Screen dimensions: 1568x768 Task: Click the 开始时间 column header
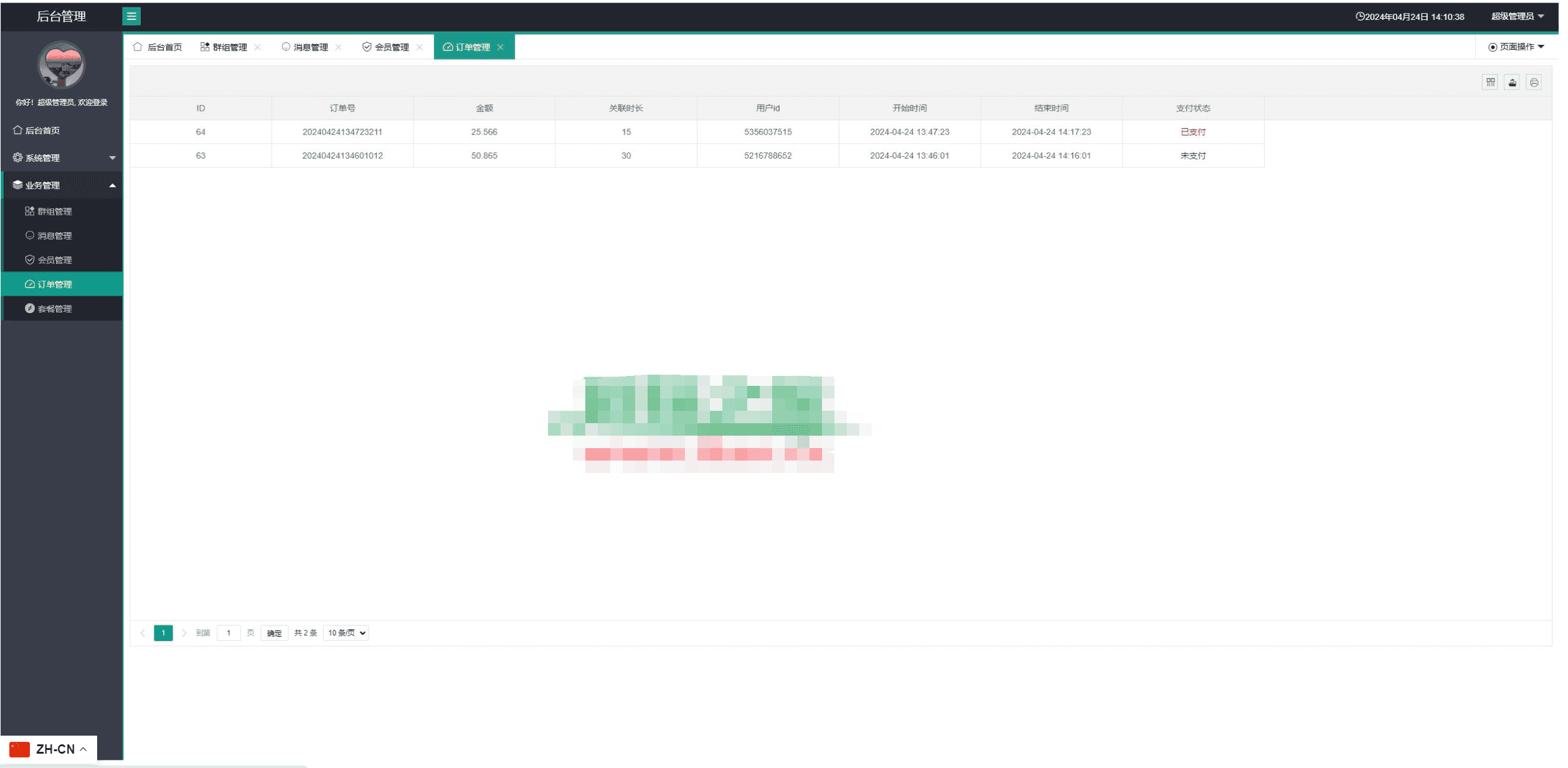tap(910, 108)
